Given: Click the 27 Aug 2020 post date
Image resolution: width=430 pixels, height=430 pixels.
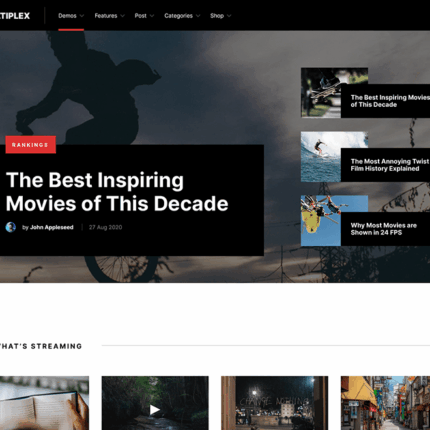Looking at the screenshot, I should coord(105,227).
